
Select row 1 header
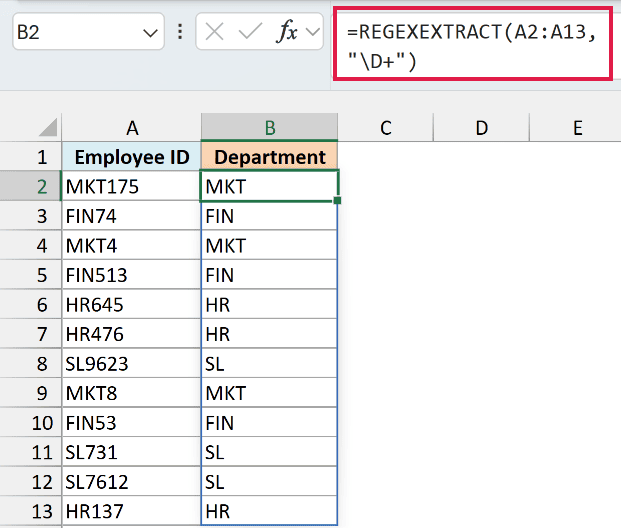coord(31,157)
